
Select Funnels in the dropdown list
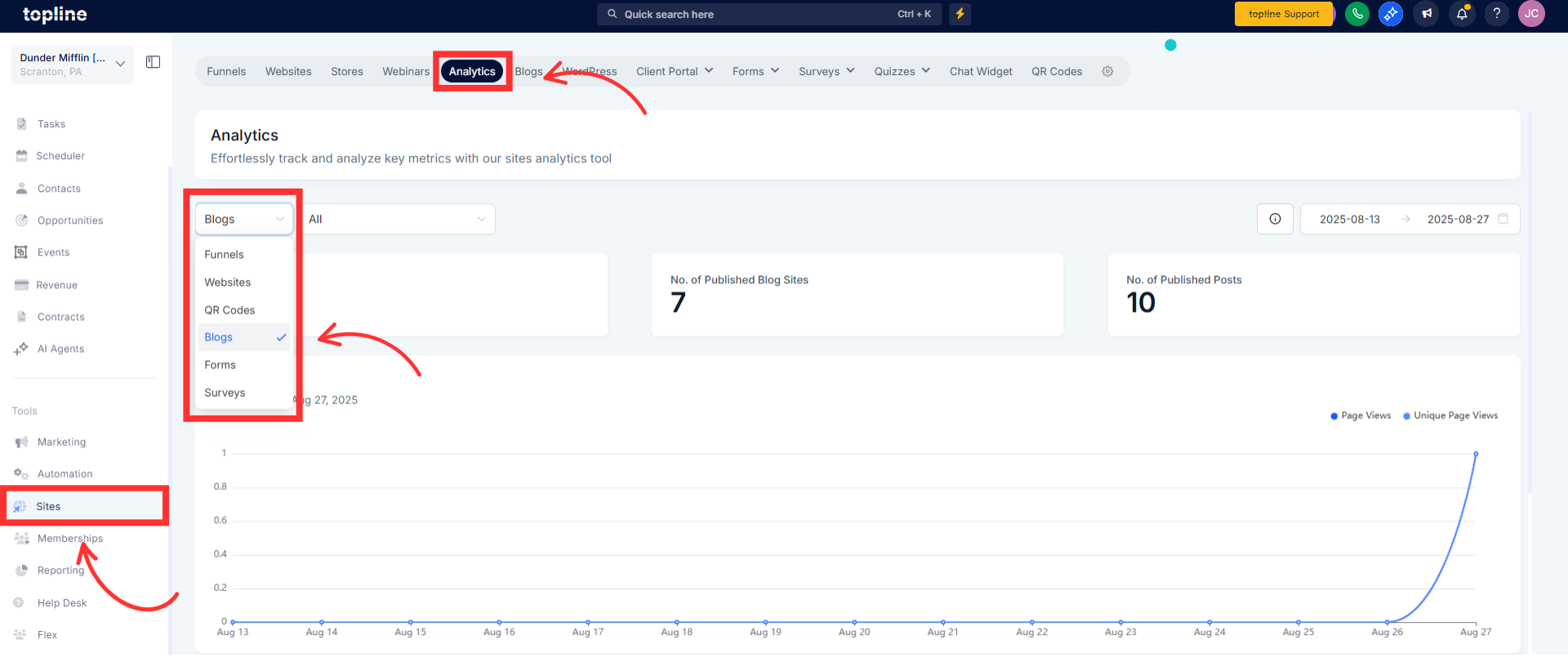pos(244,255)
